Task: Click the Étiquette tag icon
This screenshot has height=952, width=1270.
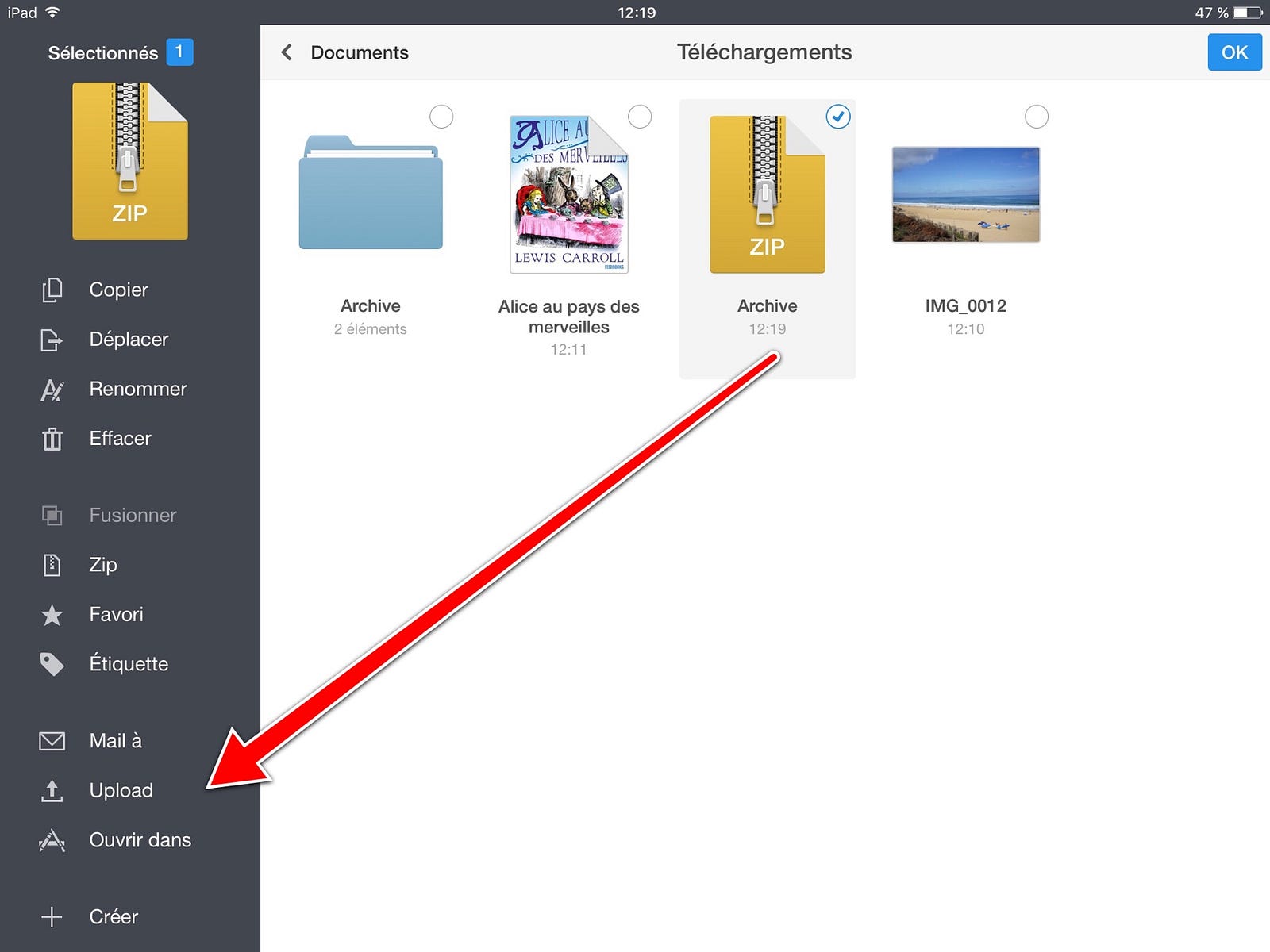Action: [x=52, y=664]
